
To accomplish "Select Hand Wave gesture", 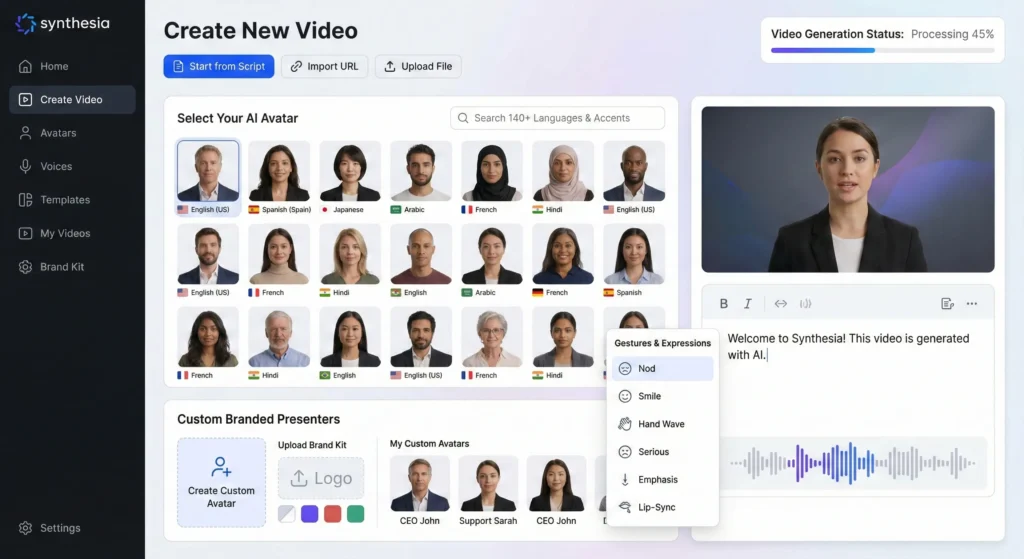I will point(662,424).
